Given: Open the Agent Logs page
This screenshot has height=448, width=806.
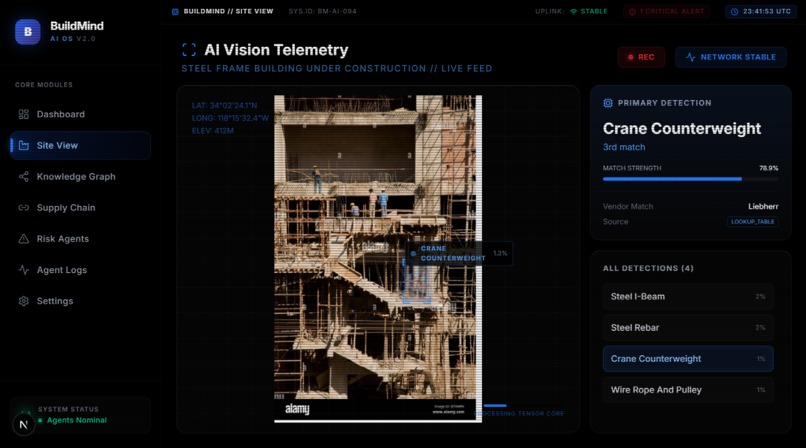Looking at the screenshot, I should (x=80, y=270).
